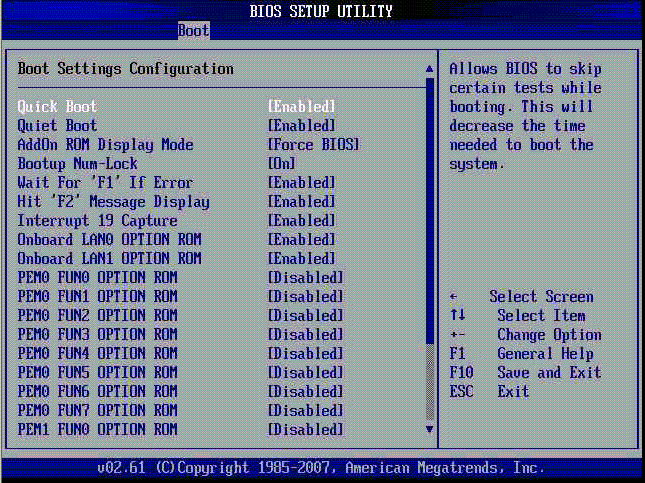Toggle PEM0 FUN0 OPTION ROM [Disabled] value
The height and width of the screenshot is (483, 645).
click(x=306, y=278)
